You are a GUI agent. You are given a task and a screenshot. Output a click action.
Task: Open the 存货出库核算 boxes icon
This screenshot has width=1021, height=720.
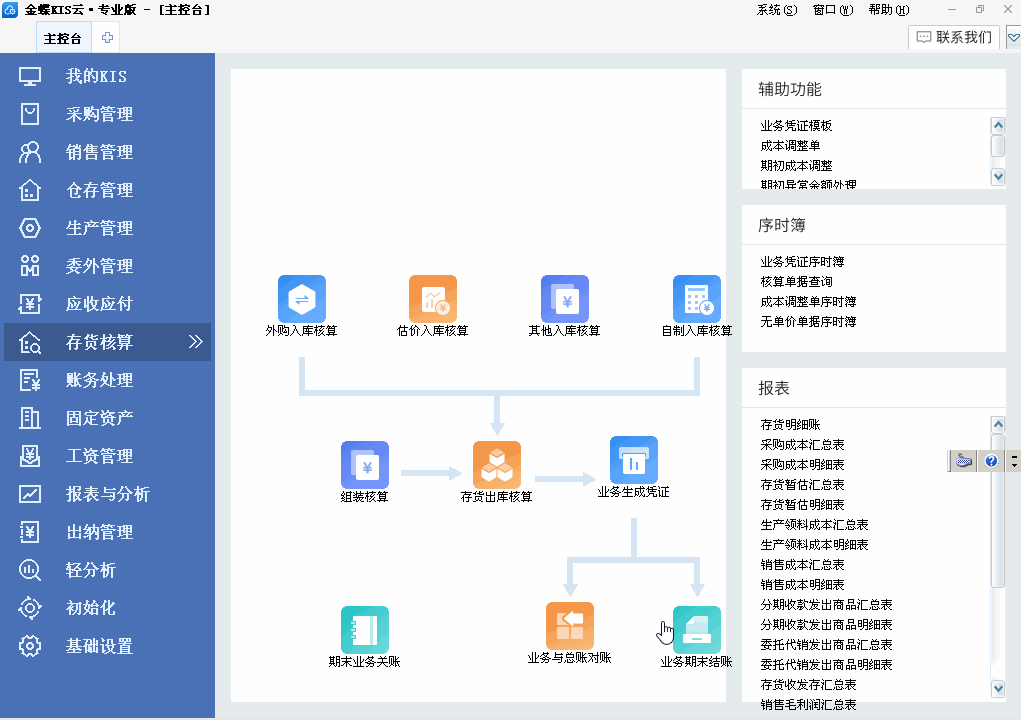(497, 465)
